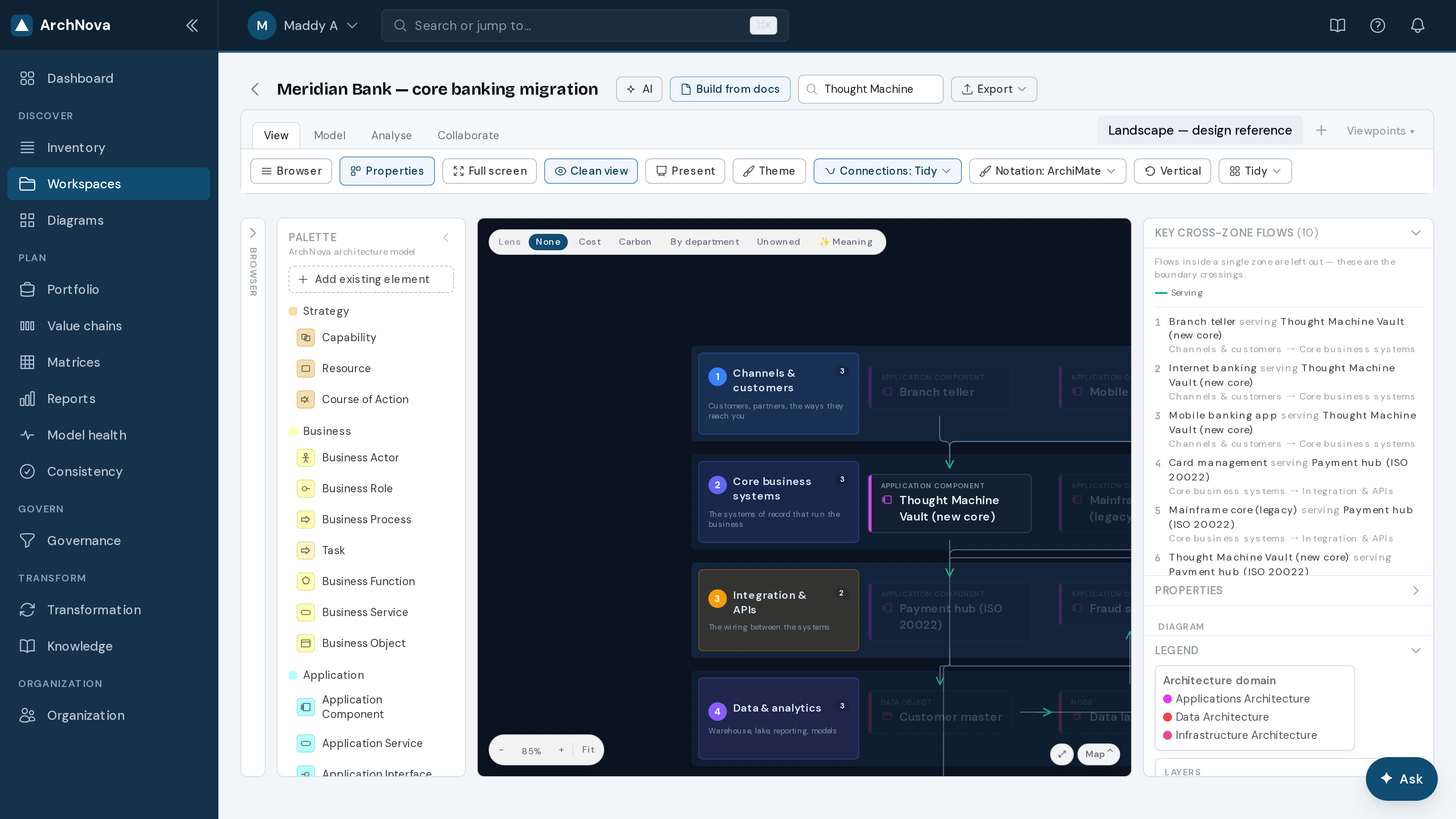1456x819 pixels.
Task: Select the Resource palette element icon
Action: [x=306, y=369]
